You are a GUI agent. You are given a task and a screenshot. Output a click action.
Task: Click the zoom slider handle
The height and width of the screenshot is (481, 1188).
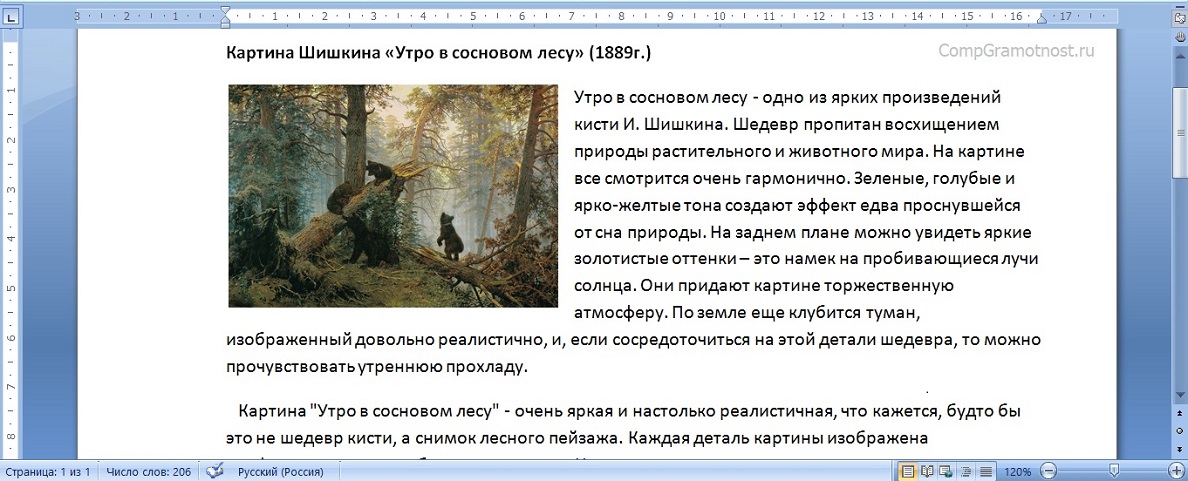[x=1113, y=471]
